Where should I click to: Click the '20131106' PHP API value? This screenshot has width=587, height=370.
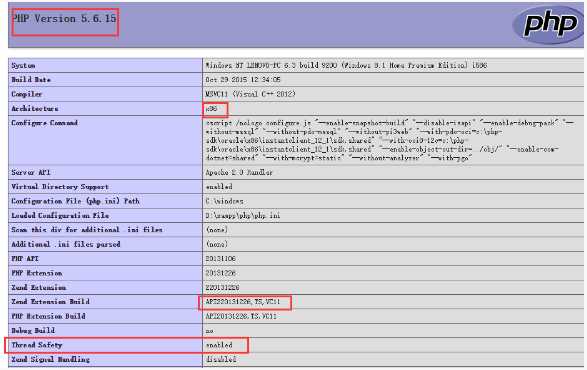(x=220, y=259)
